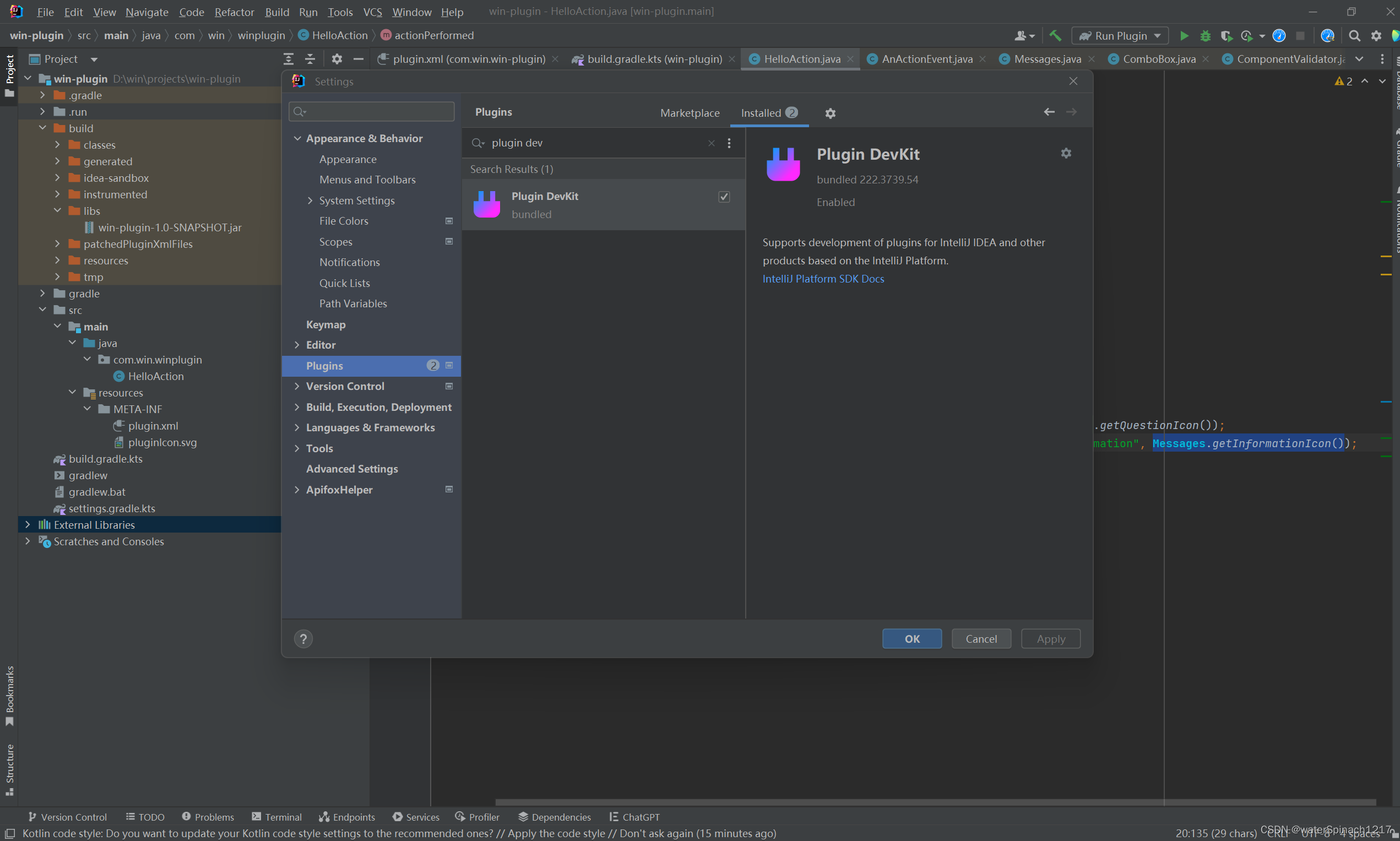The width and height of the screenshot is (1400, 841).
Task: Run with coverage using the shield icon
Action: (1226, 36)
